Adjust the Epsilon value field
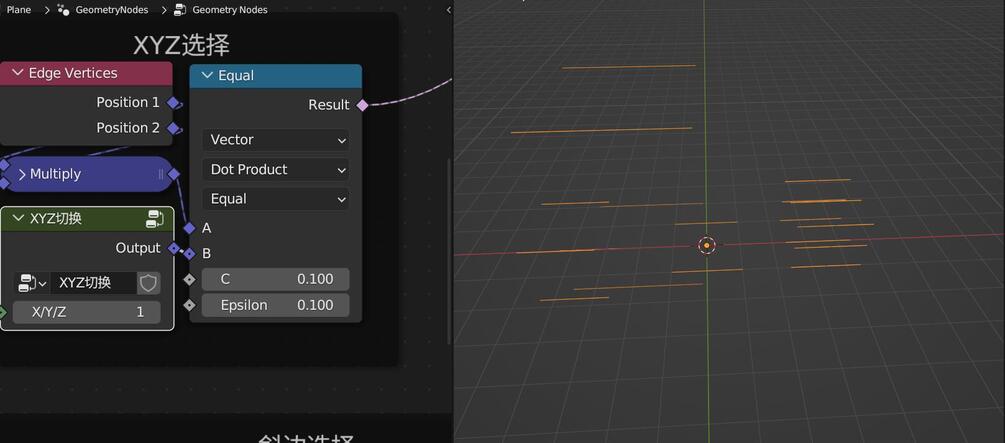Screen dimensions: 1005x443 coord(276,305)
